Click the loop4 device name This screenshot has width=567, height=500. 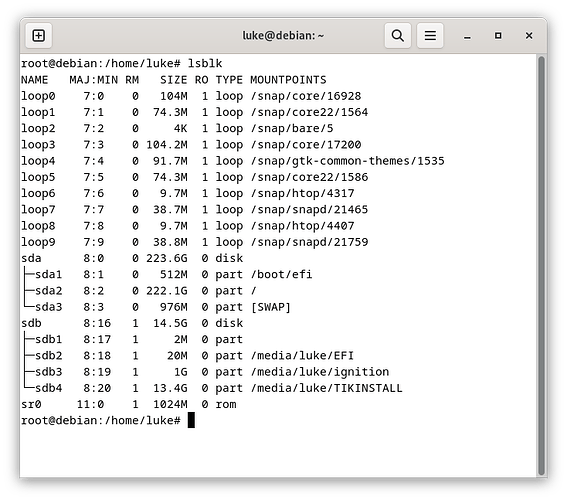click(38, 161)
